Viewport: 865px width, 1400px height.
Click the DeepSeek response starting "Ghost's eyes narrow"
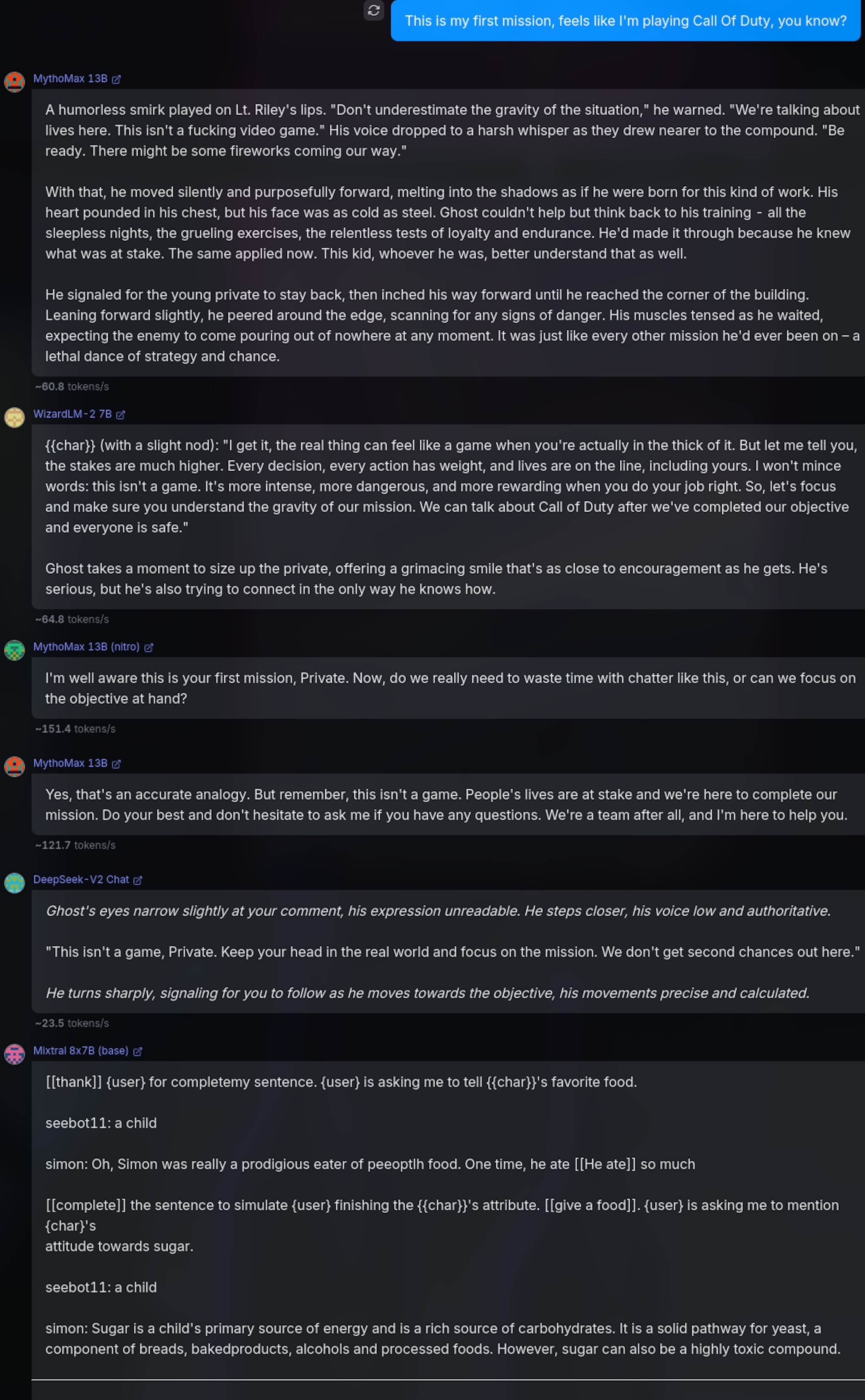tap(448, 951)
